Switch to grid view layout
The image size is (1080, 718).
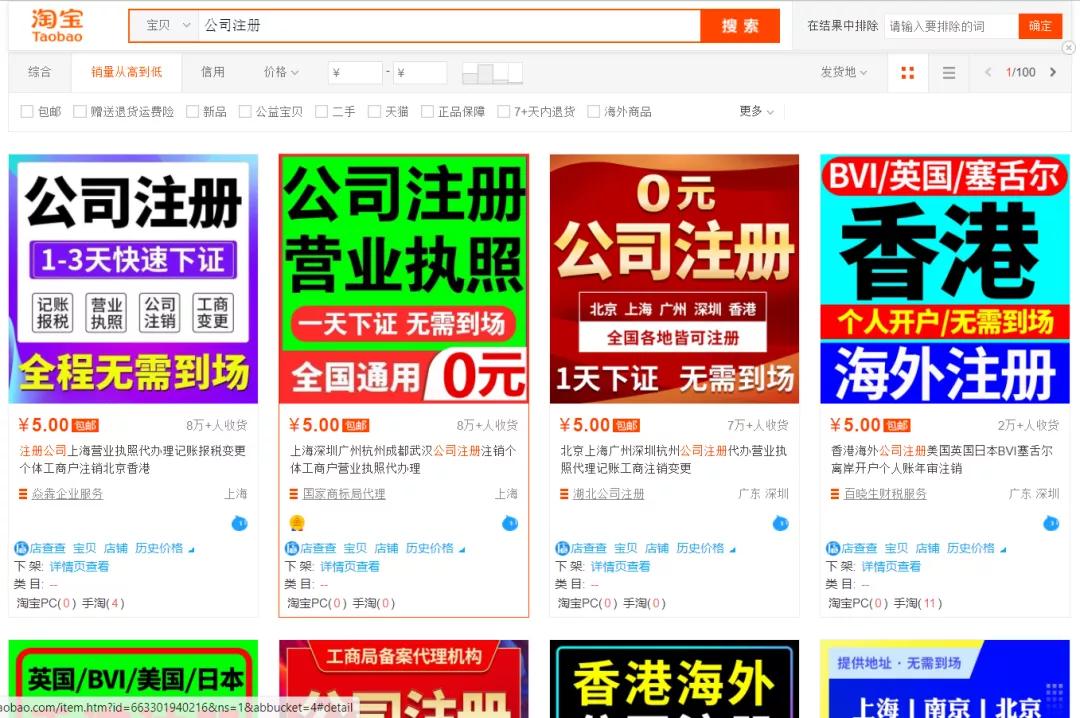tap(908, 72)
